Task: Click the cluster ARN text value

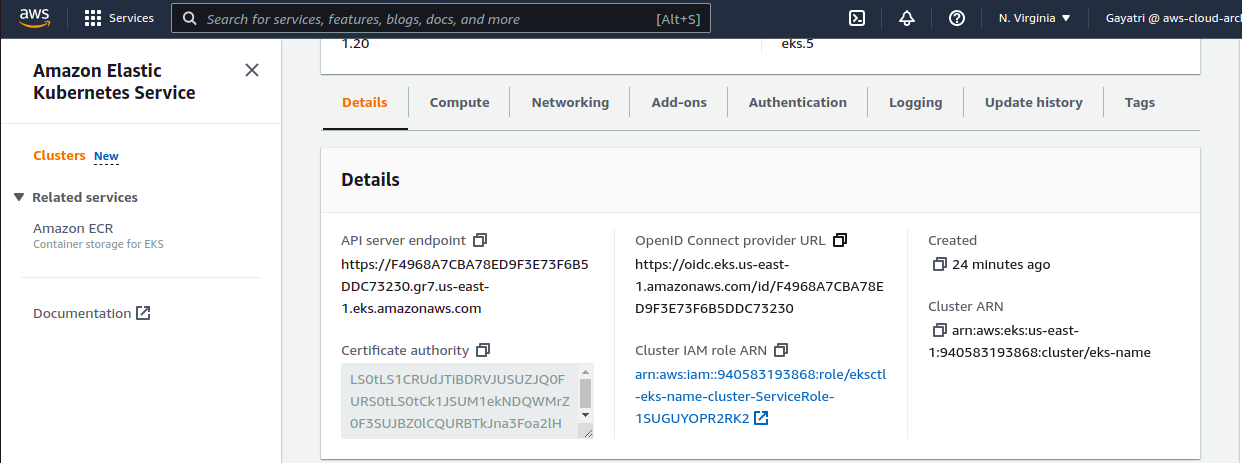Action: click(x=1040, y=341)
